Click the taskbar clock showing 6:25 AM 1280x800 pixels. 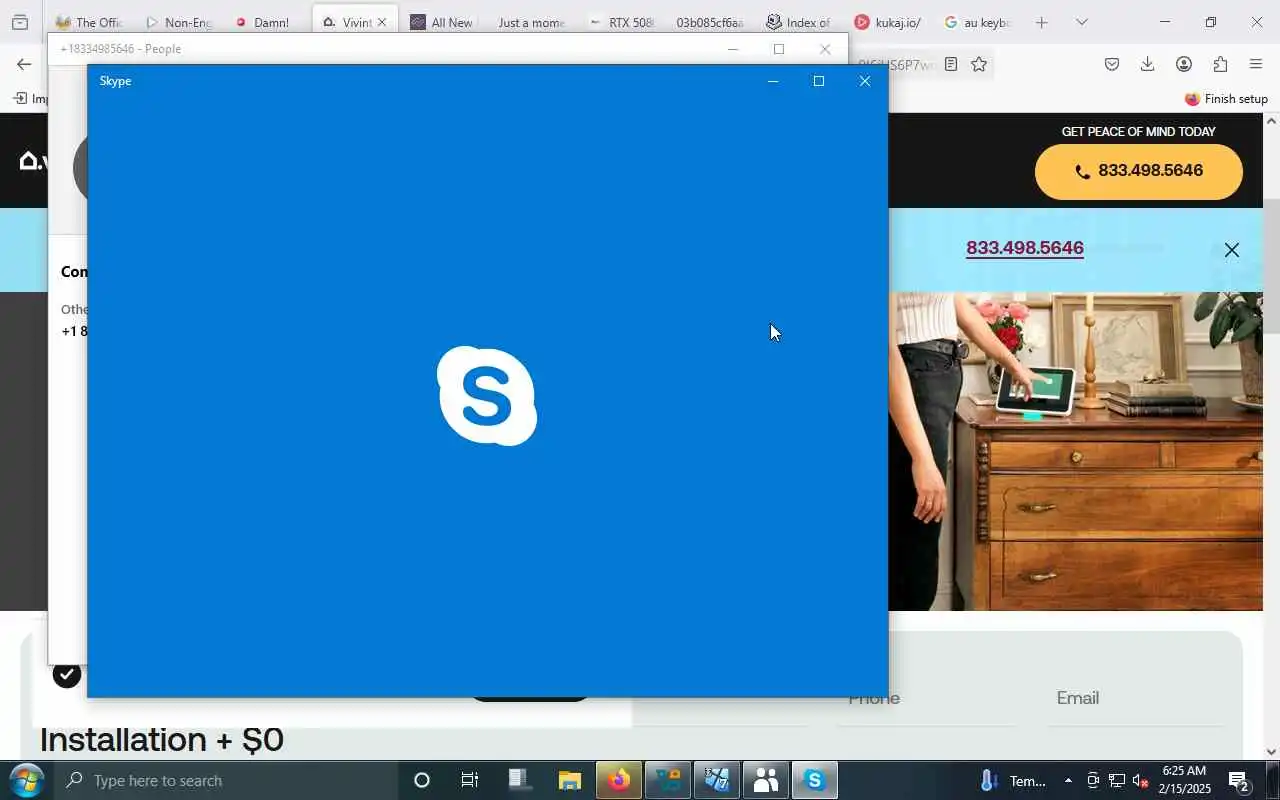[x=1184, y=780]
